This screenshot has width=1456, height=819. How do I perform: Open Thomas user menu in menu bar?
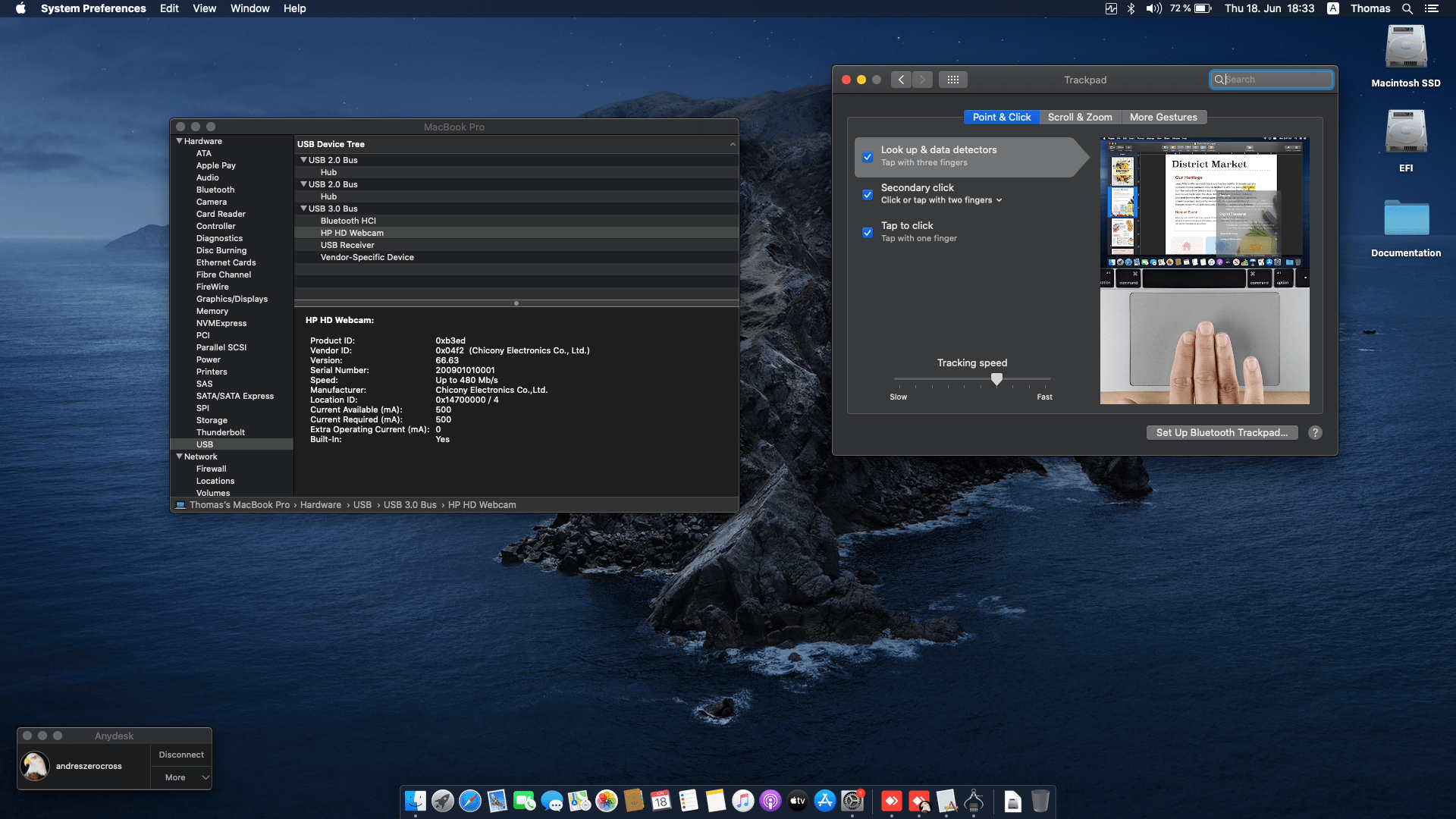(1370, 8)
